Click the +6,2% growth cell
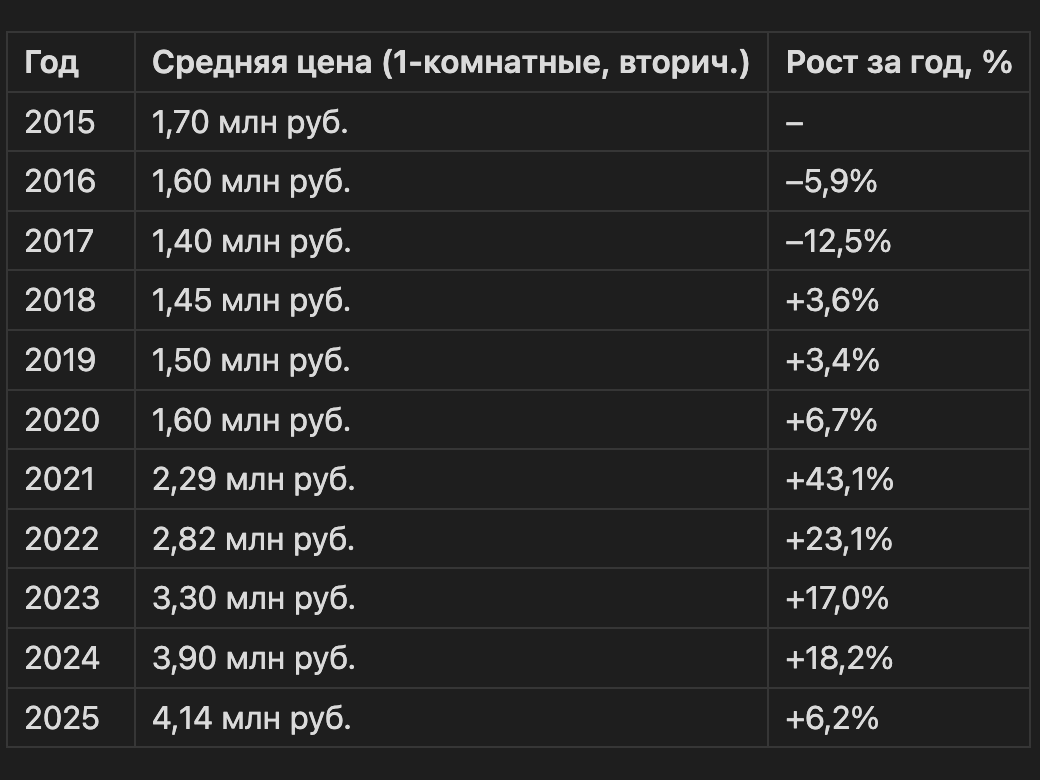The width and height of the screenshot is (1040, 780). tap(832, 718)
